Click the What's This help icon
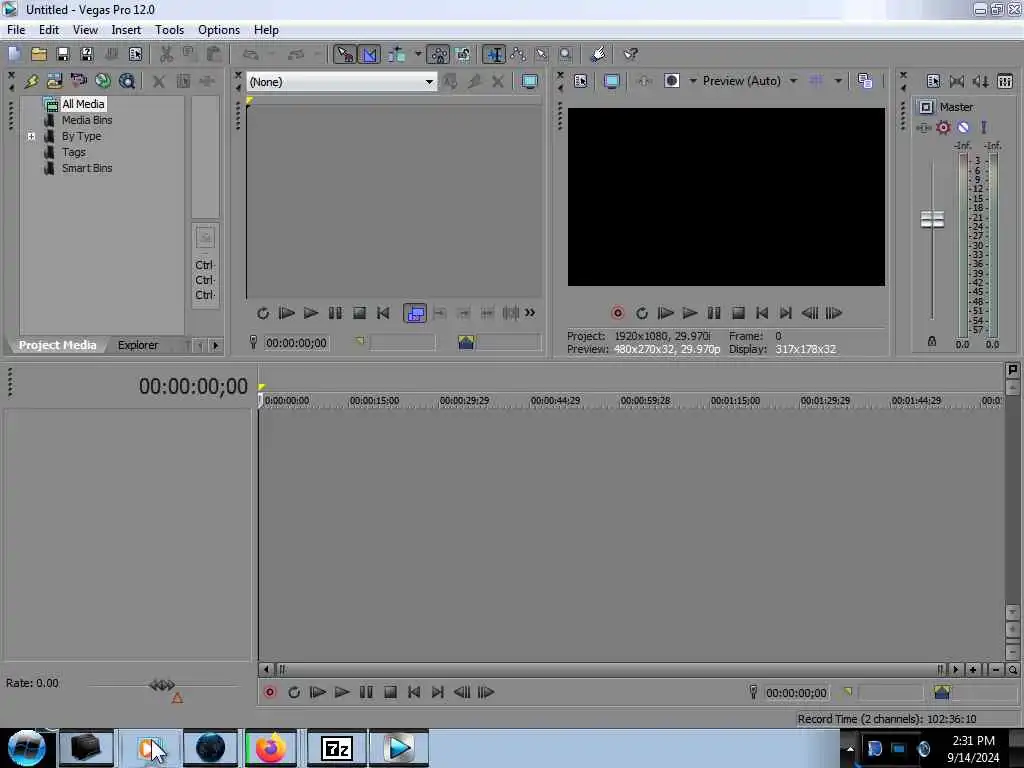 click(x=630, y=55)
